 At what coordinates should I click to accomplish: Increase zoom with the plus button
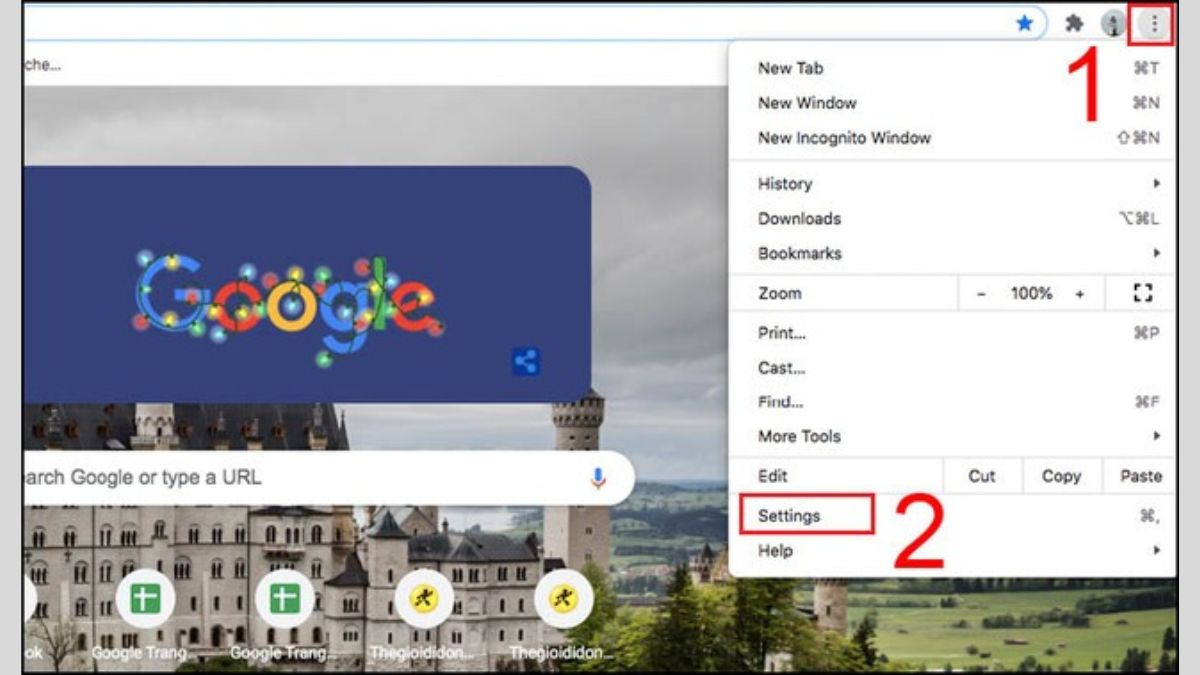click(1079, 294)
